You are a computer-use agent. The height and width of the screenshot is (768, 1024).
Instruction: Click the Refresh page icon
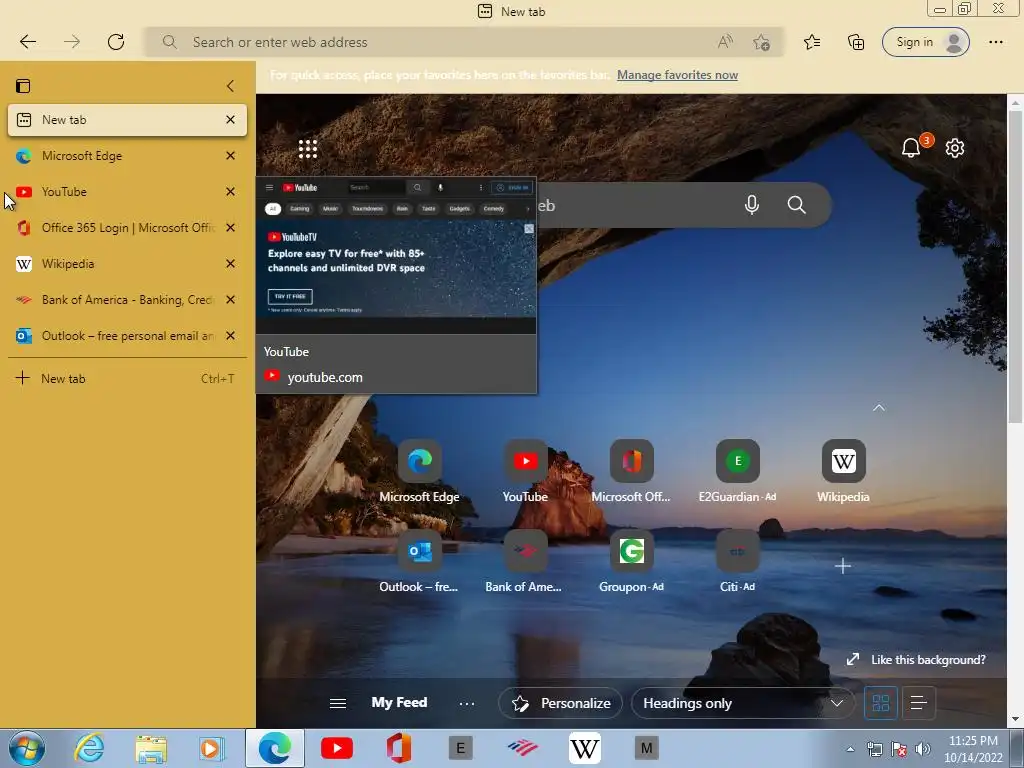coord(116,42)
